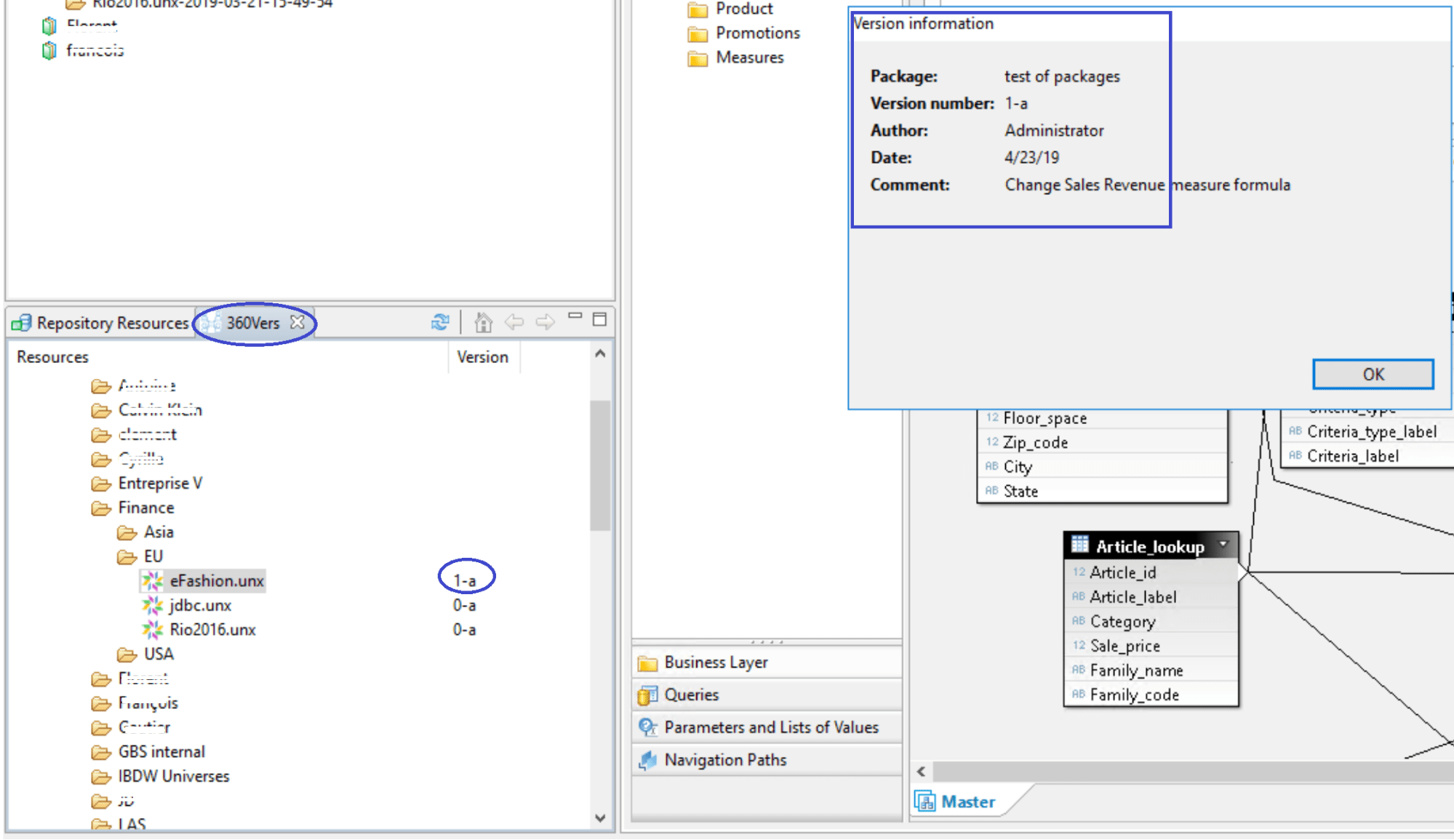Select the Article_lookup table header
This screenshot has height=840, width=1454.
point(1151,546)
